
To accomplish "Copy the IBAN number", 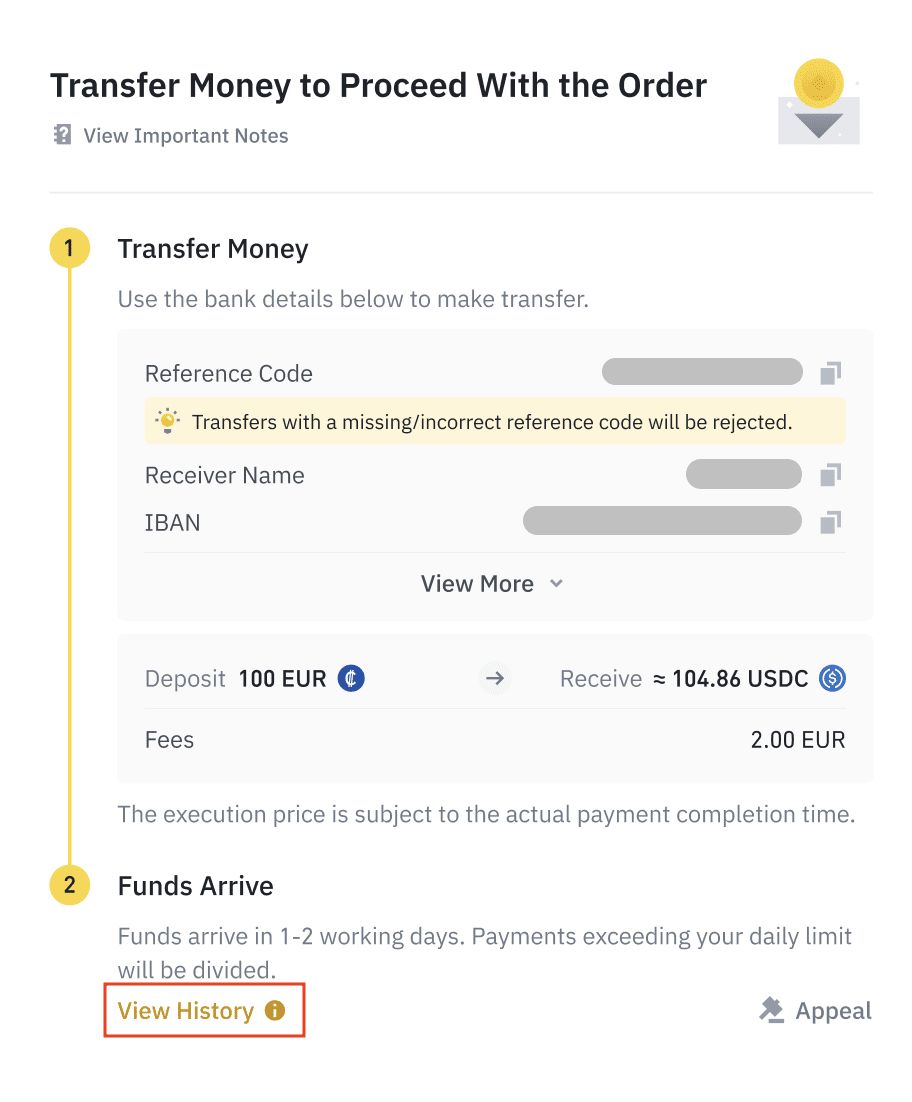I will [830, 522].
